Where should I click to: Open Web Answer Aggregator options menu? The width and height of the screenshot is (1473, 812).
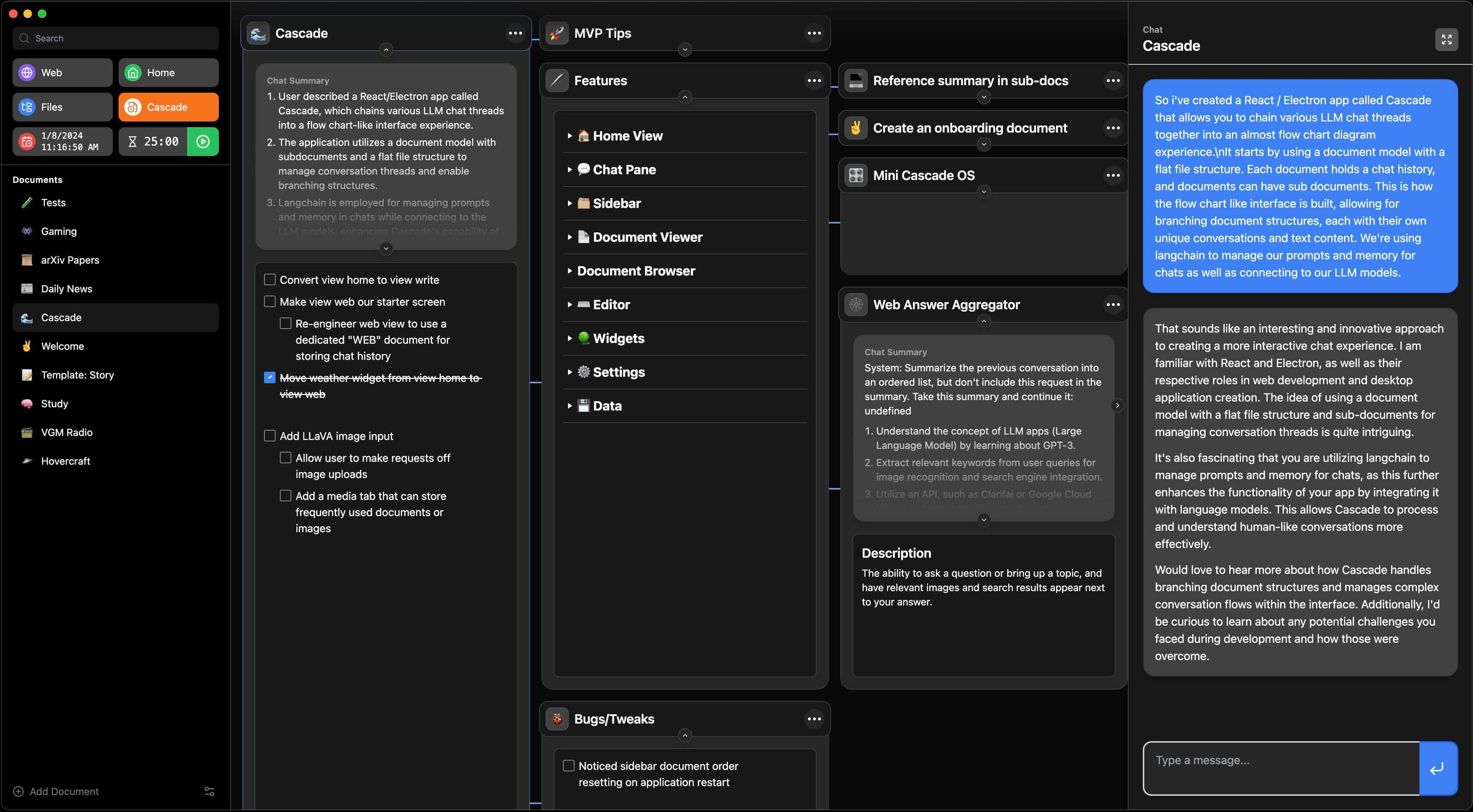1113,304
